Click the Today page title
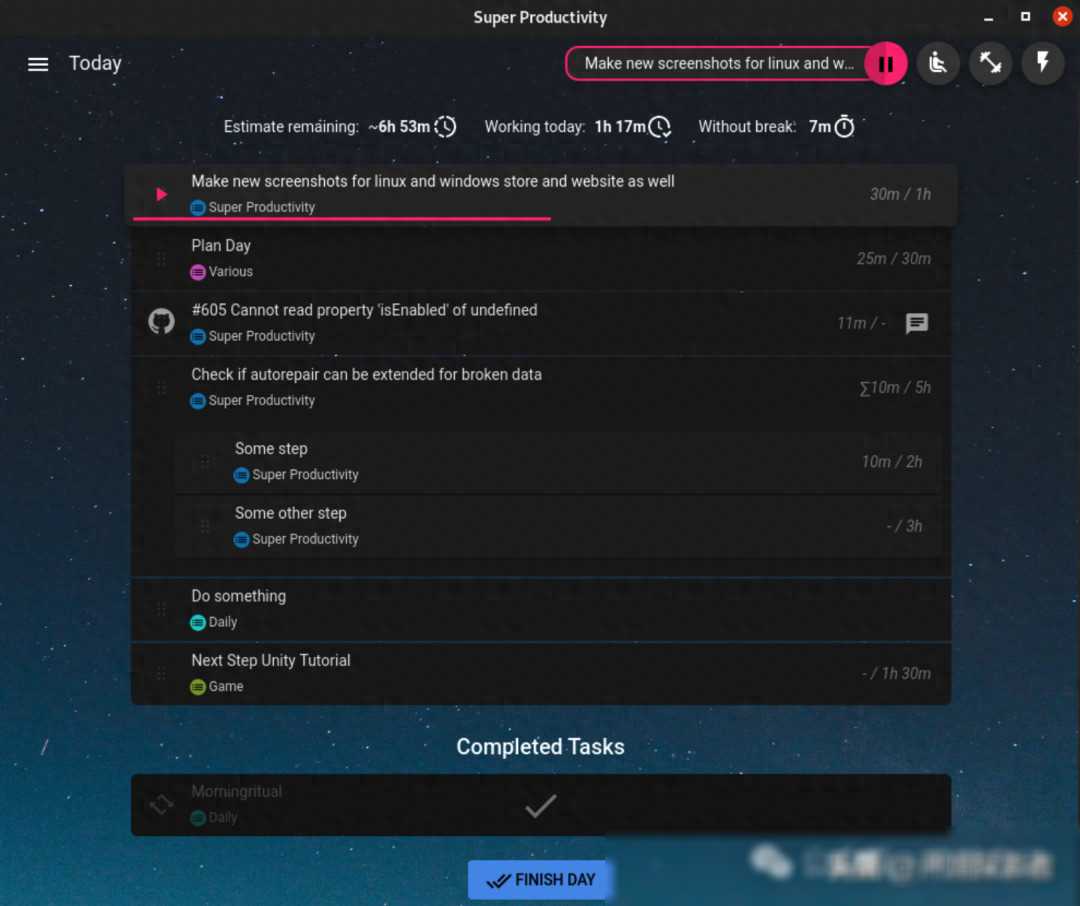Viewport: 1080px width, 906px height. pyautogui.click(x=95, y=63)
